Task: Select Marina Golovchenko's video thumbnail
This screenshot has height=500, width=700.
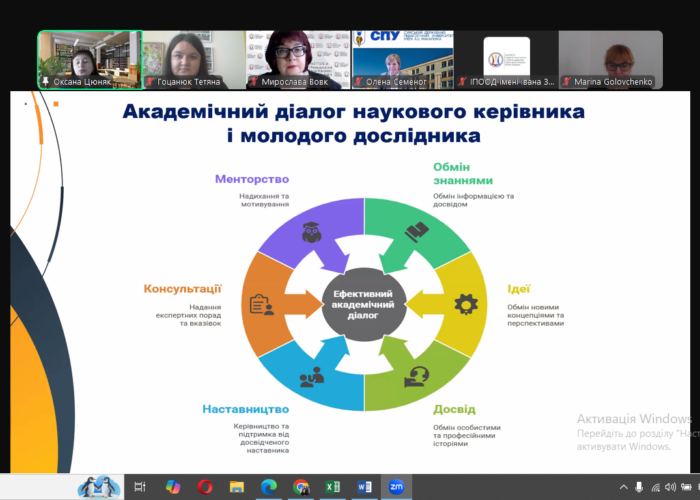Action: (610, 60)
